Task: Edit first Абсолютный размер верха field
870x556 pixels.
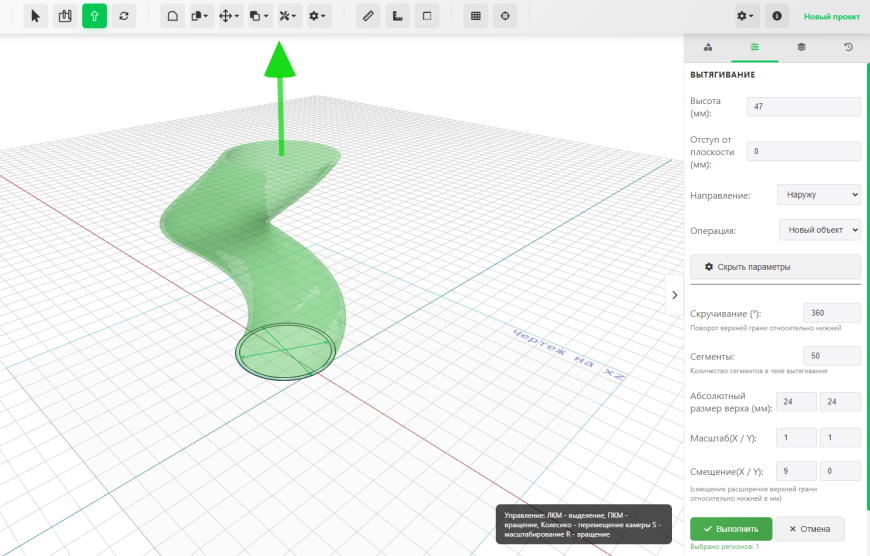Action: (796, 402)
